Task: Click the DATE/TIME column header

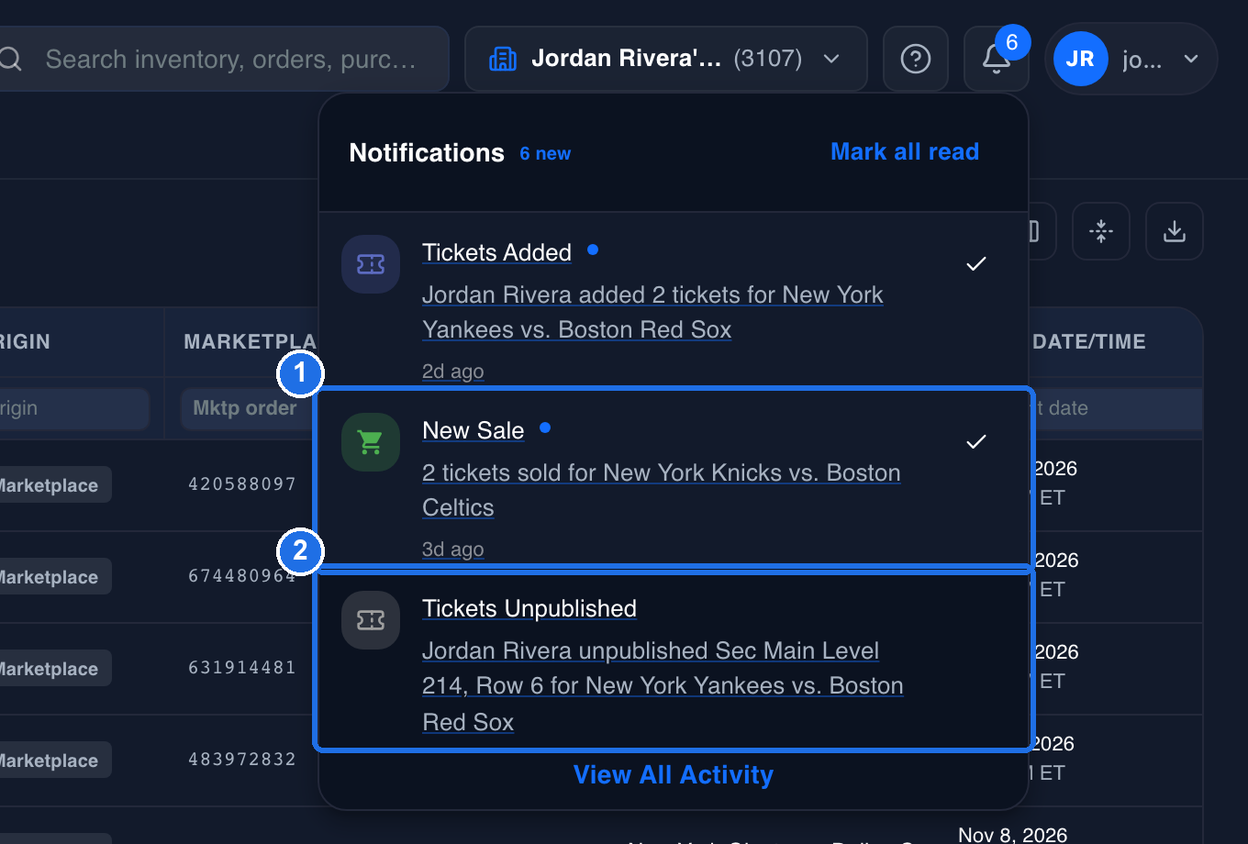Action: pyautogui.click(x=1089, y=342)
